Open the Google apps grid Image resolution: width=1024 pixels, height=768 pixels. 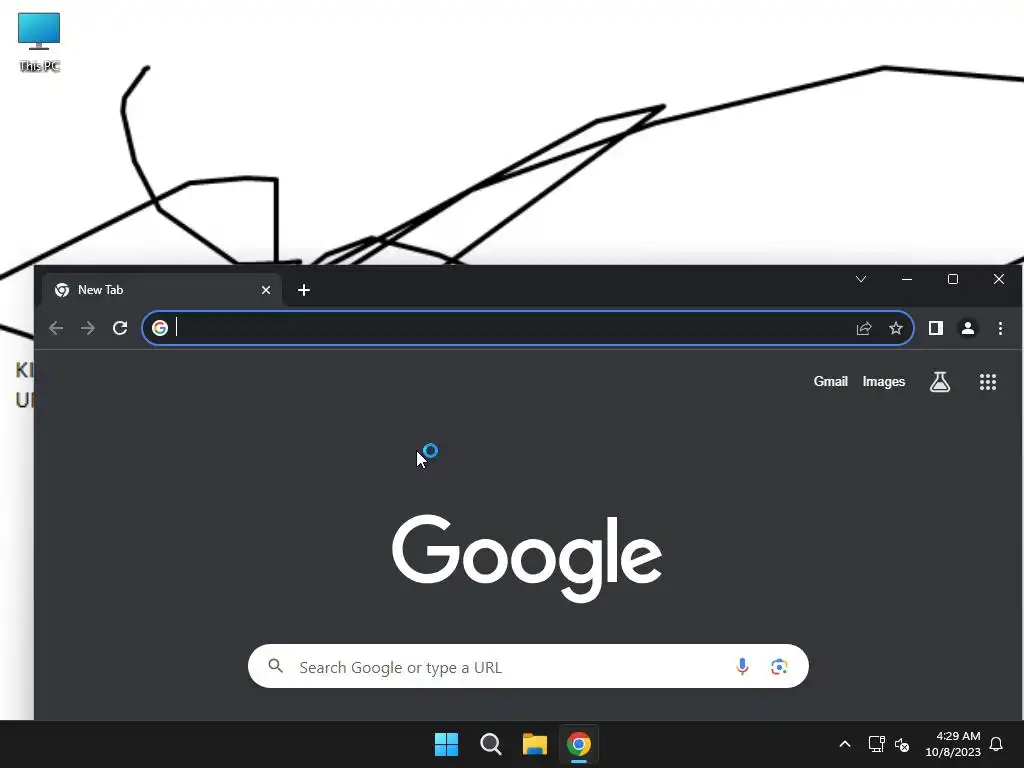tap(988, 382)
